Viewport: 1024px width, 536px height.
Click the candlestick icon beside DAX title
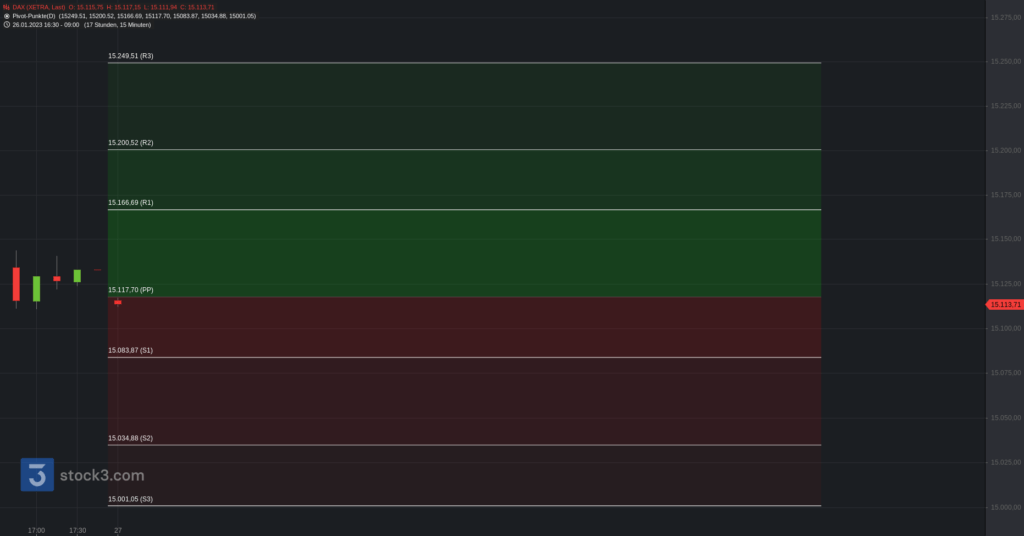7,7
